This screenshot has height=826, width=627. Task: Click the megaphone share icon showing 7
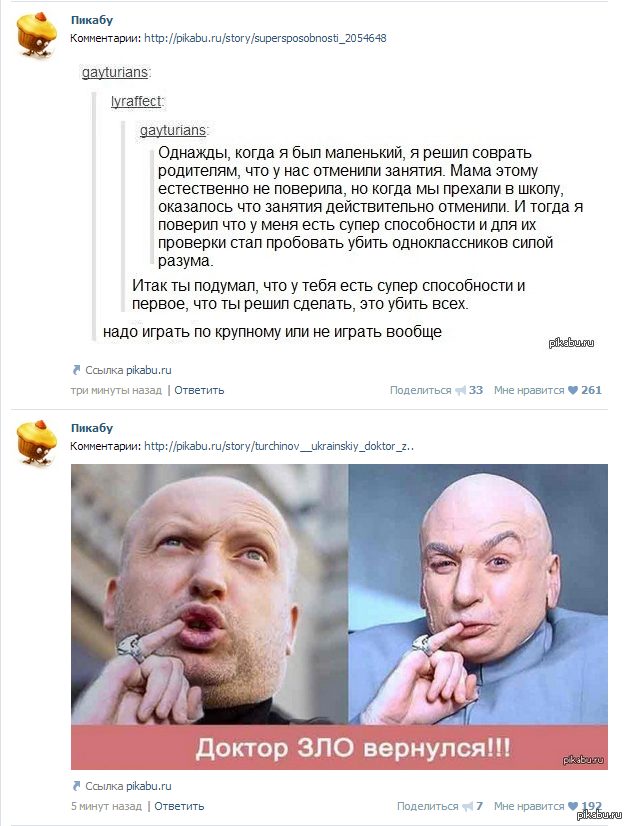pos(467,806)
